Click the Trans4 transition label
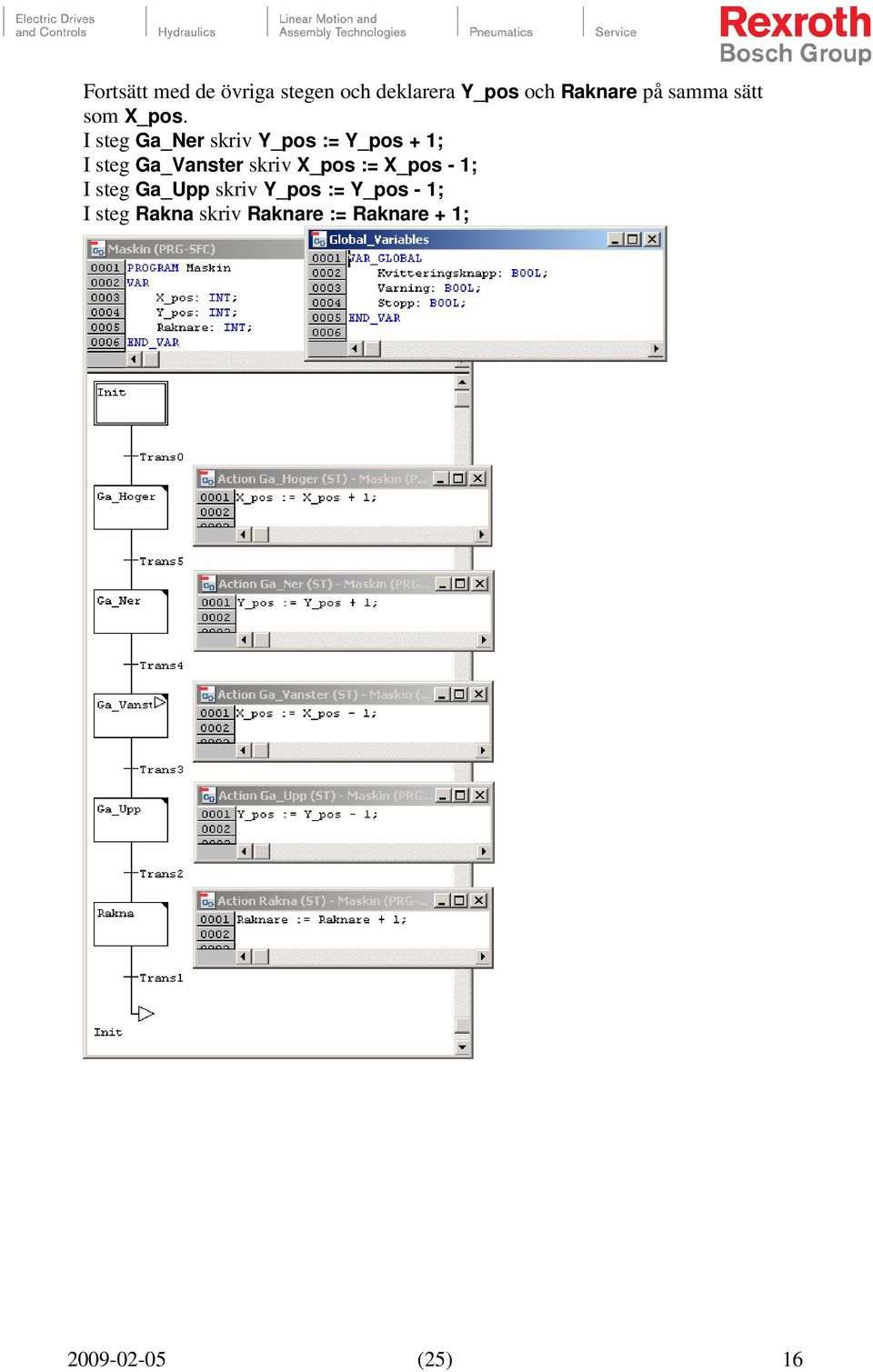Viewport: 873px width, 1372px height. [x=161, y=666]
